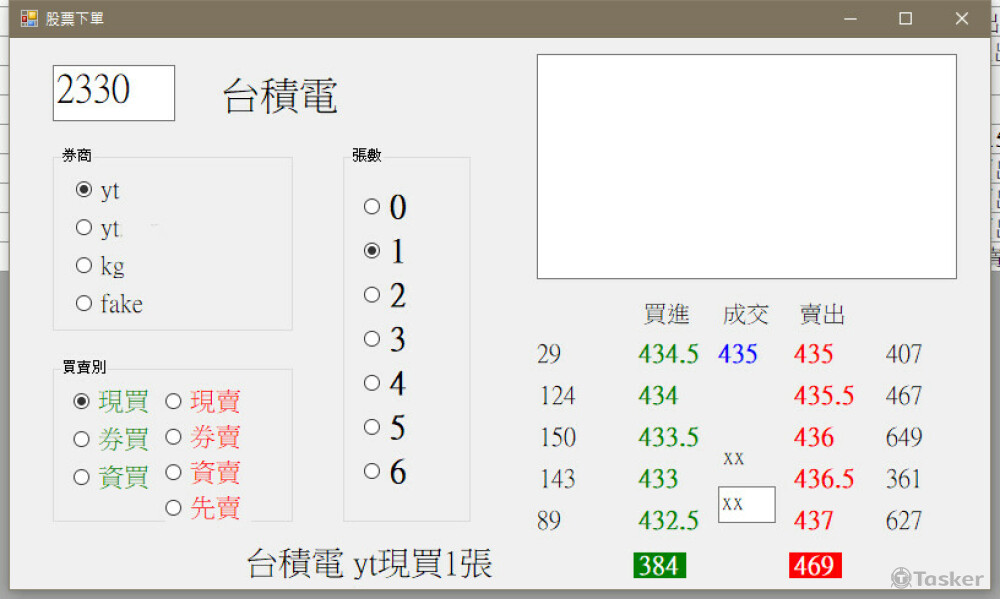Click ask volume 467
This screenshot has width=1000, height=599.
tap(904, 396)
